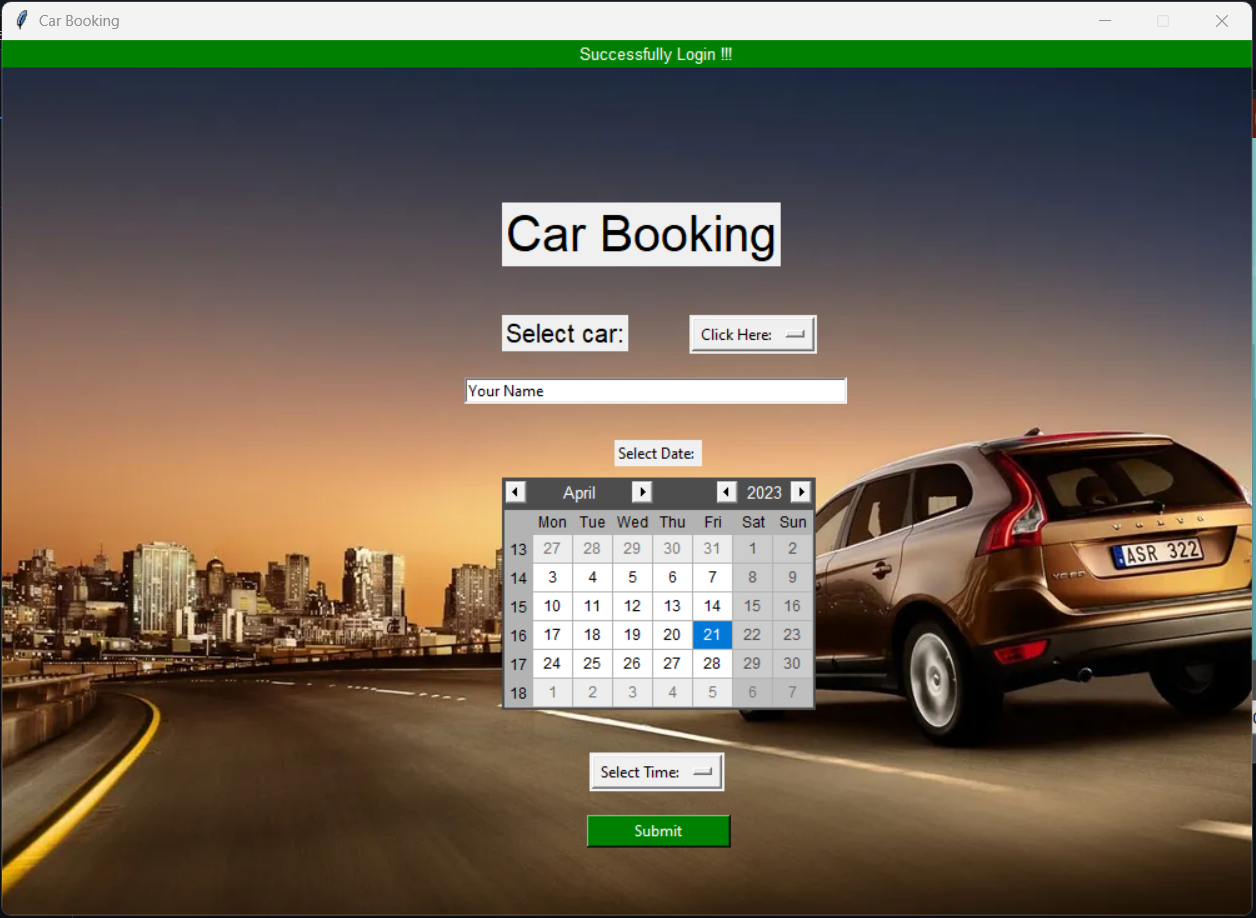Viewport: 1256px width, 918px height.
Task: Open the Select Time dropdown
Action: pyautogui.click(x=656, y=771)
